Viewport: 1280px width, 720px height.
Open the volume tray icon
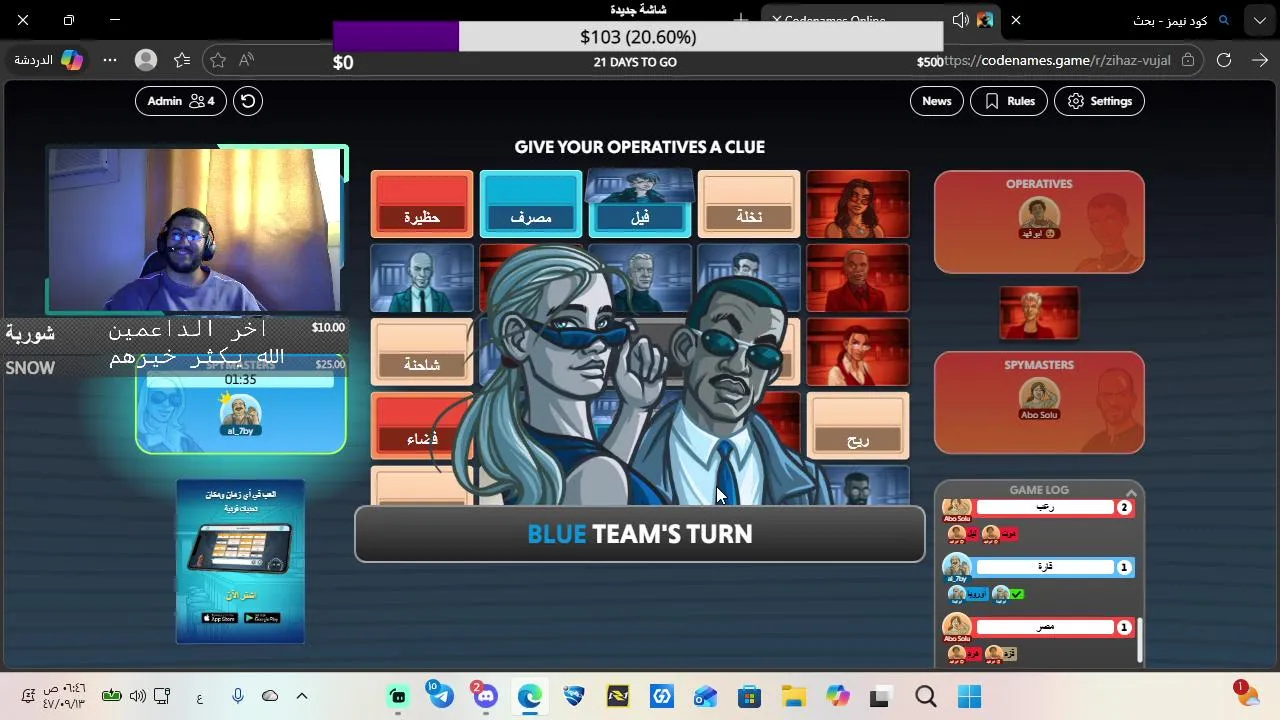tap(137, 696)
